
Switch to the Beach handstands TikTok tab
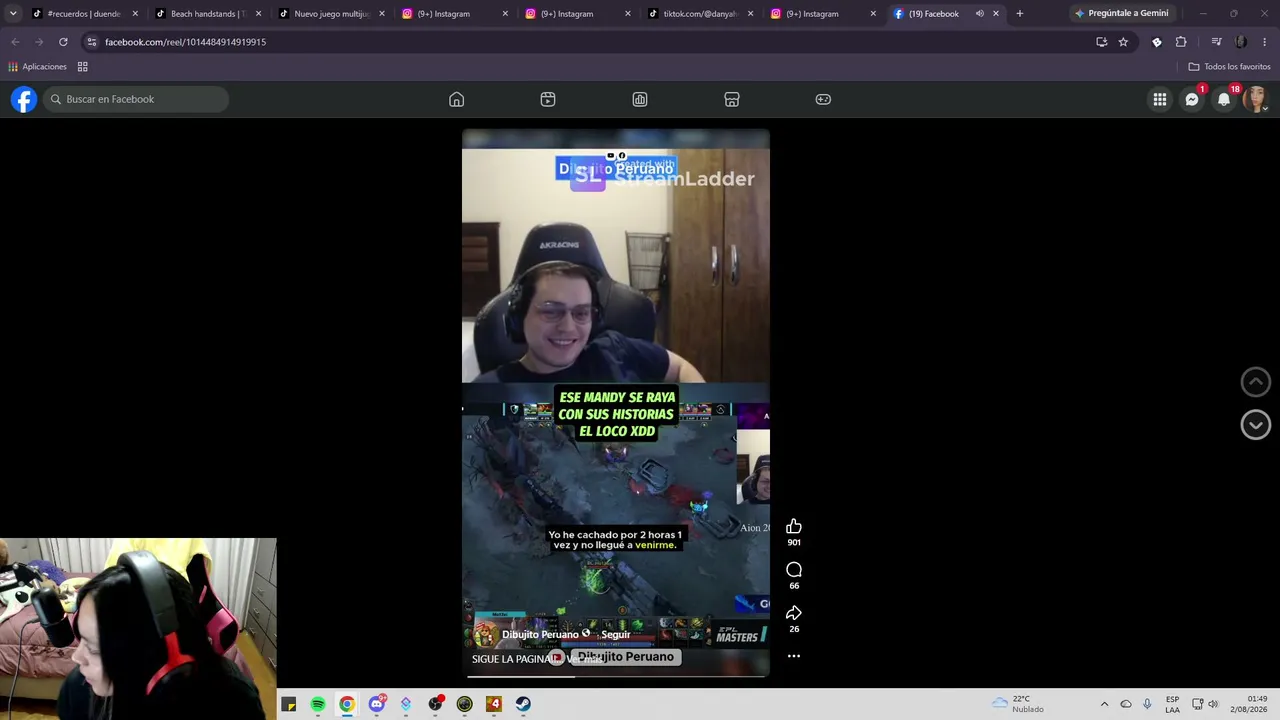click(x=208, y=14)
